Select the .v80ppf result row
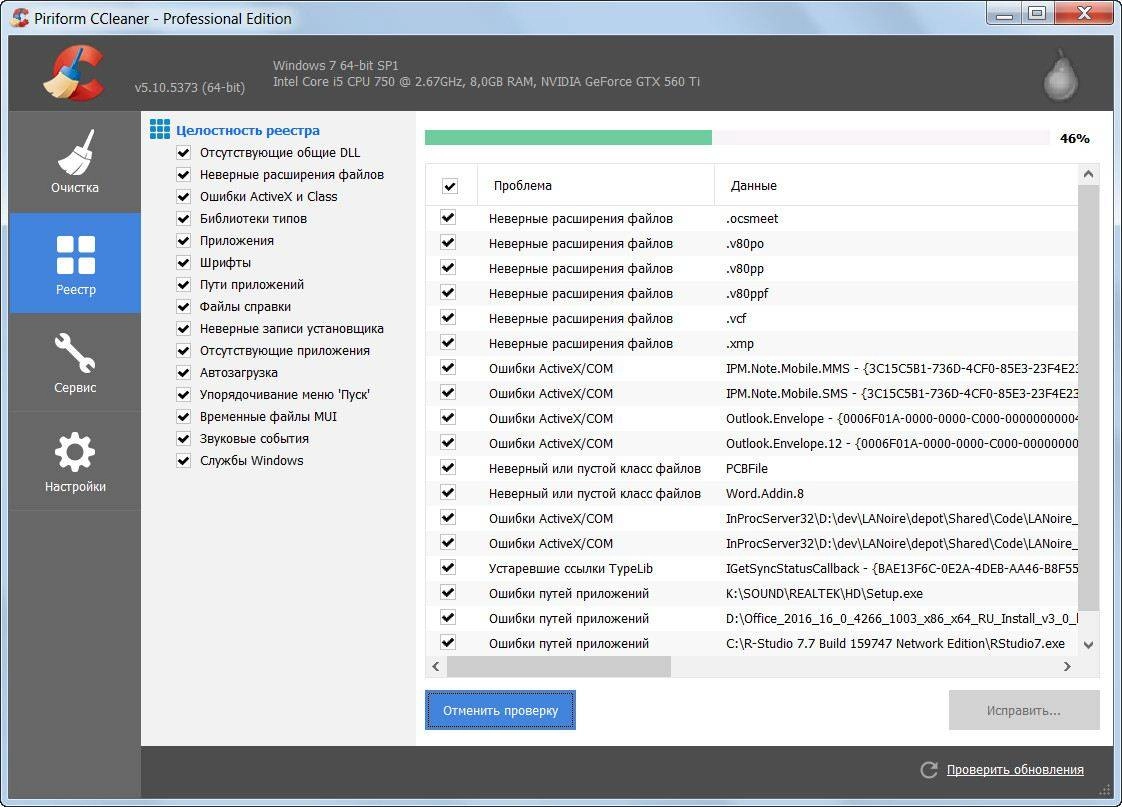1122x807 pixels. [x=751, y=293]
